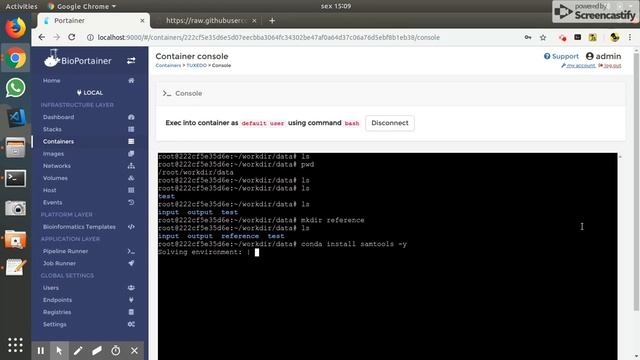
Task: Reload the current page
Action: point(72,37)
